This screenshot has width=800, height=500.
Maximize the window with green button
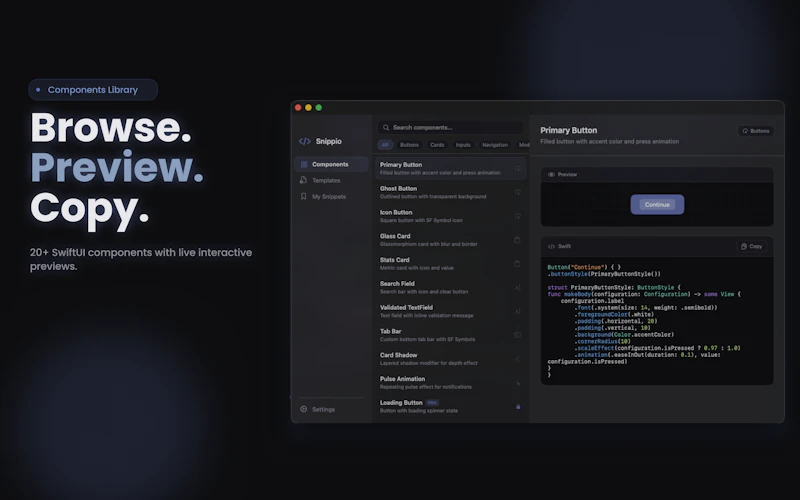(318, 108)
